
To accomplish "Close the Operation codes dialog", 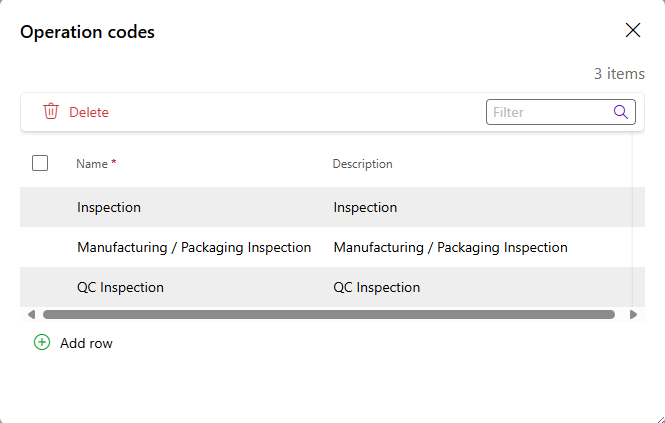I will 633,30.
